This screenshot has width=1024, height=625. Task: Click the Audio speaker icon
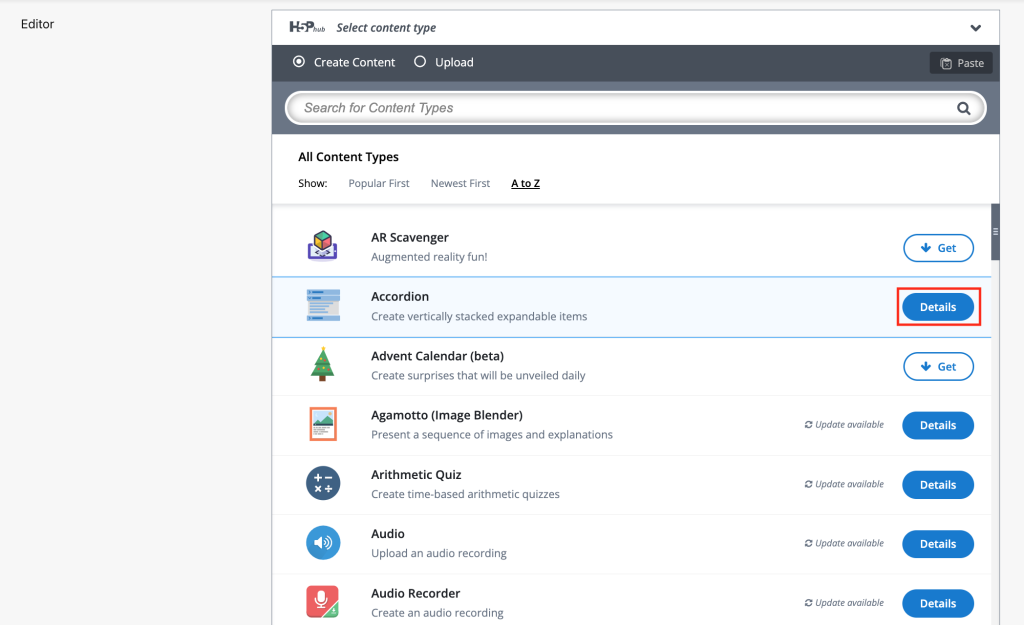323,543
